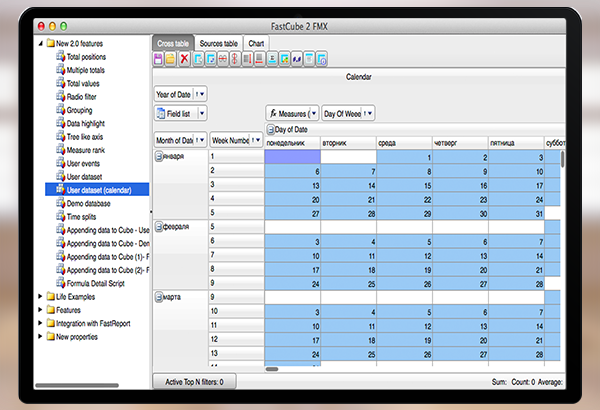Viewport: 600px width, 410px height.
Task: Click the red X clear icon
Action: click(184, 60)
